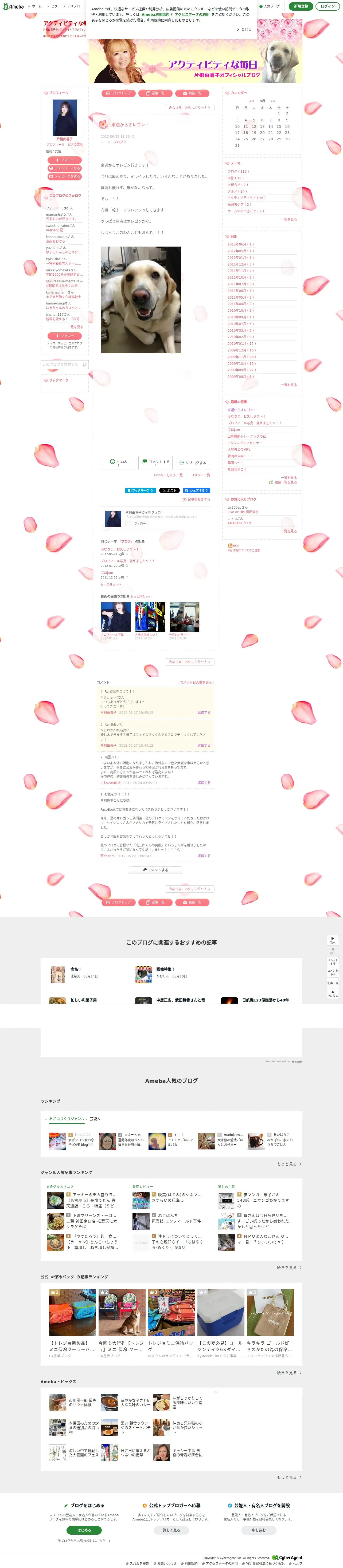Expand the follower list with 一覧を見る

(x=75, y=327)
